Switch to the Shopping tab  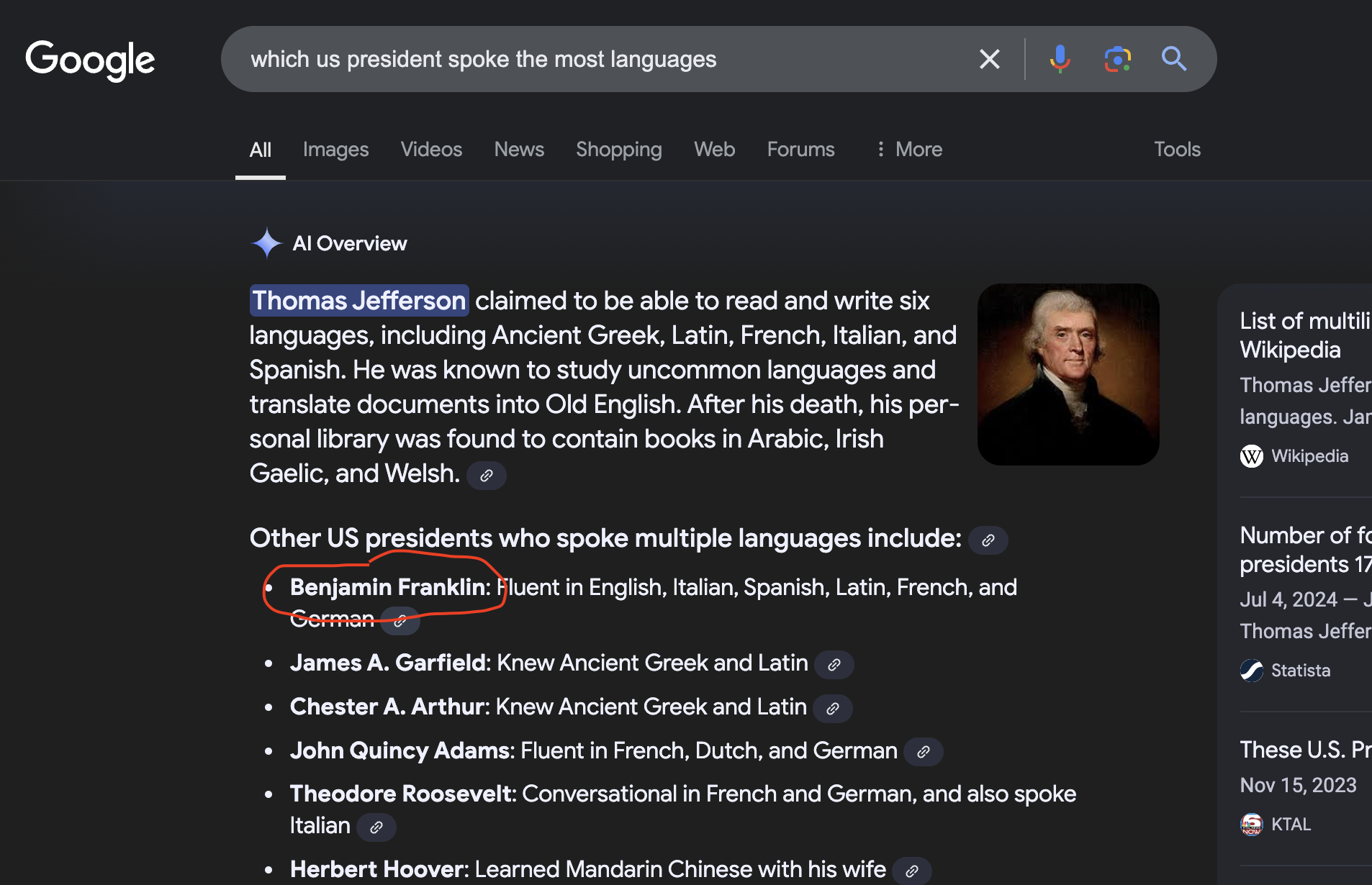pyautogui.click(x=619, y=149)
